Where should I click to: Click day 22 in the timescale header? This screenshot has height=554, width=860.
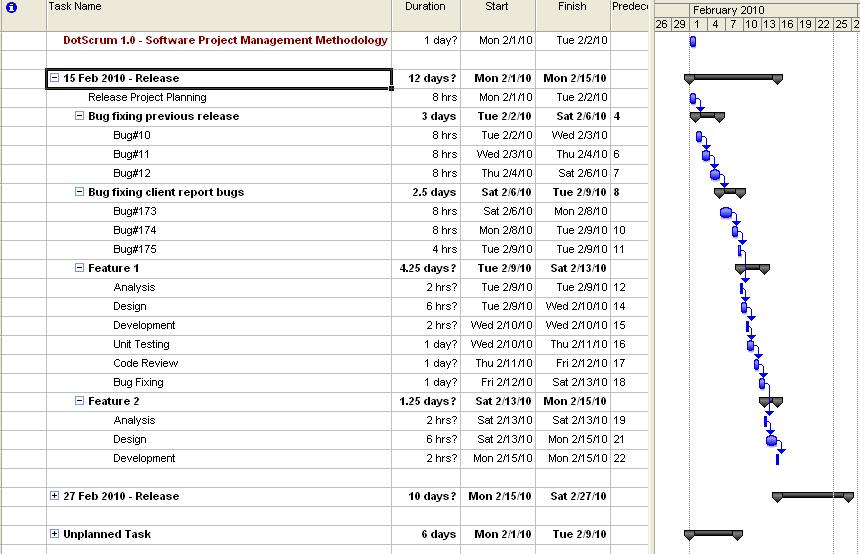click(824, 24)
